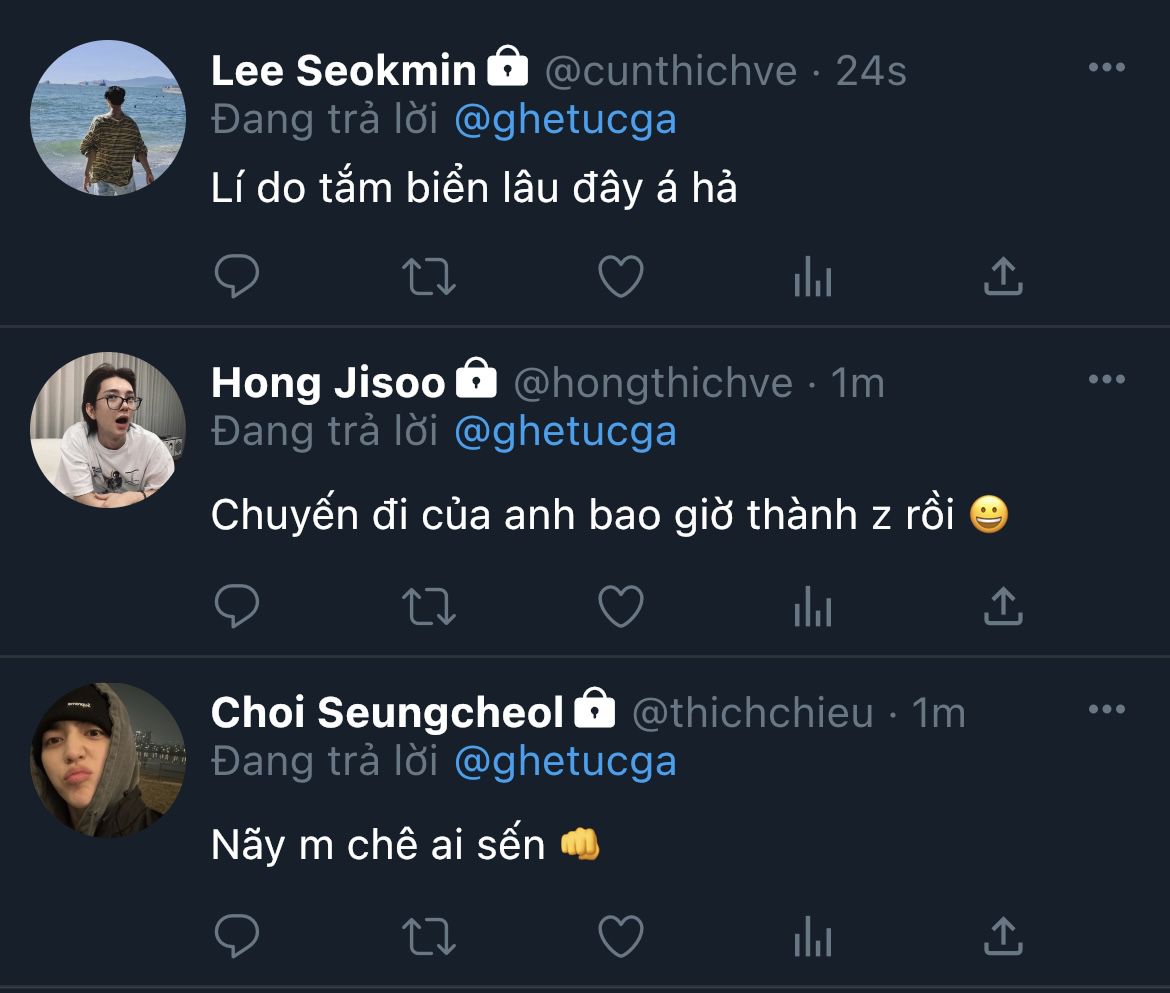Like Choi Seungcheol's tweet
1170x993 pixels.
[620, 937]
